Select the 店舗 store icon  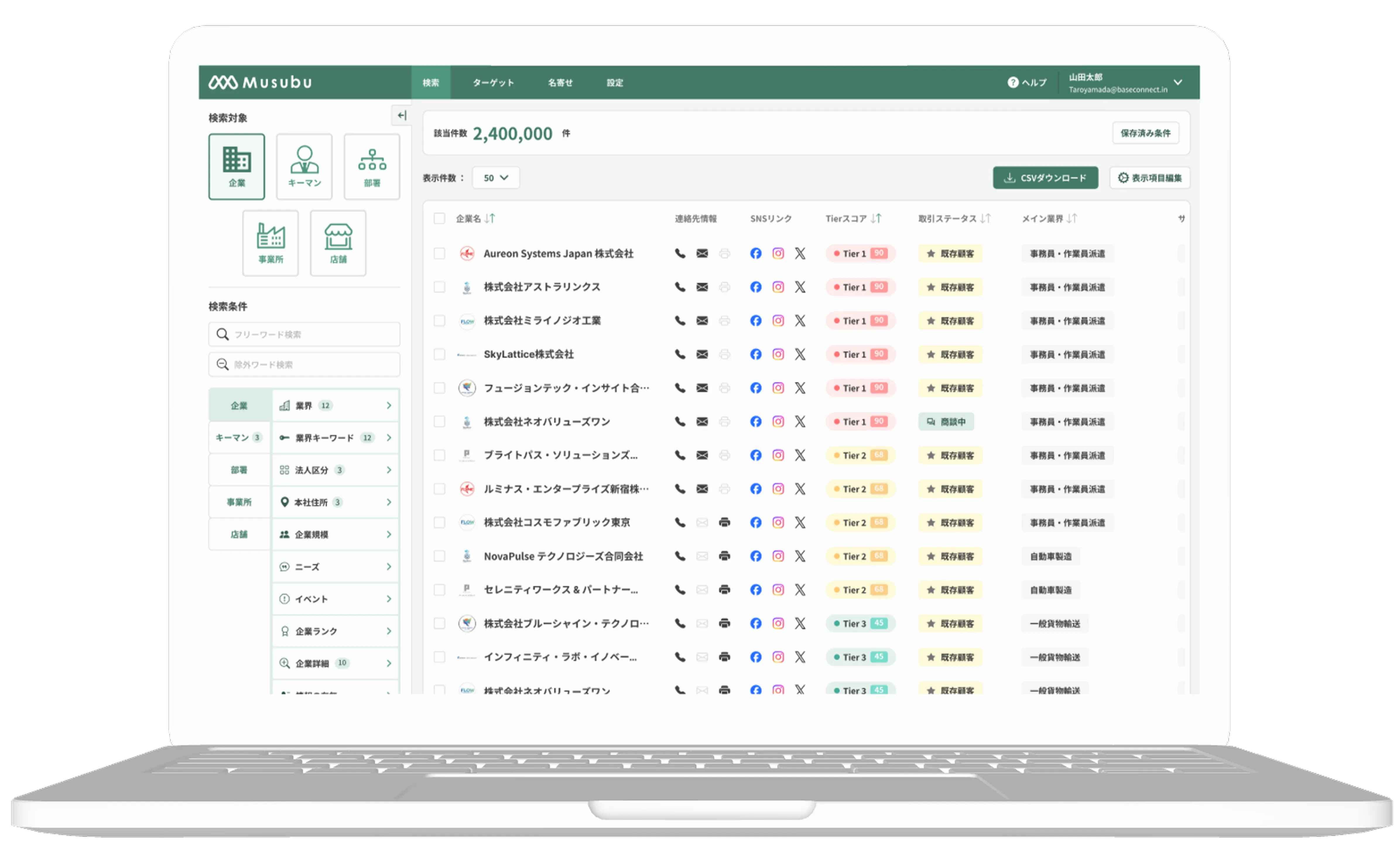coord(338,243)
